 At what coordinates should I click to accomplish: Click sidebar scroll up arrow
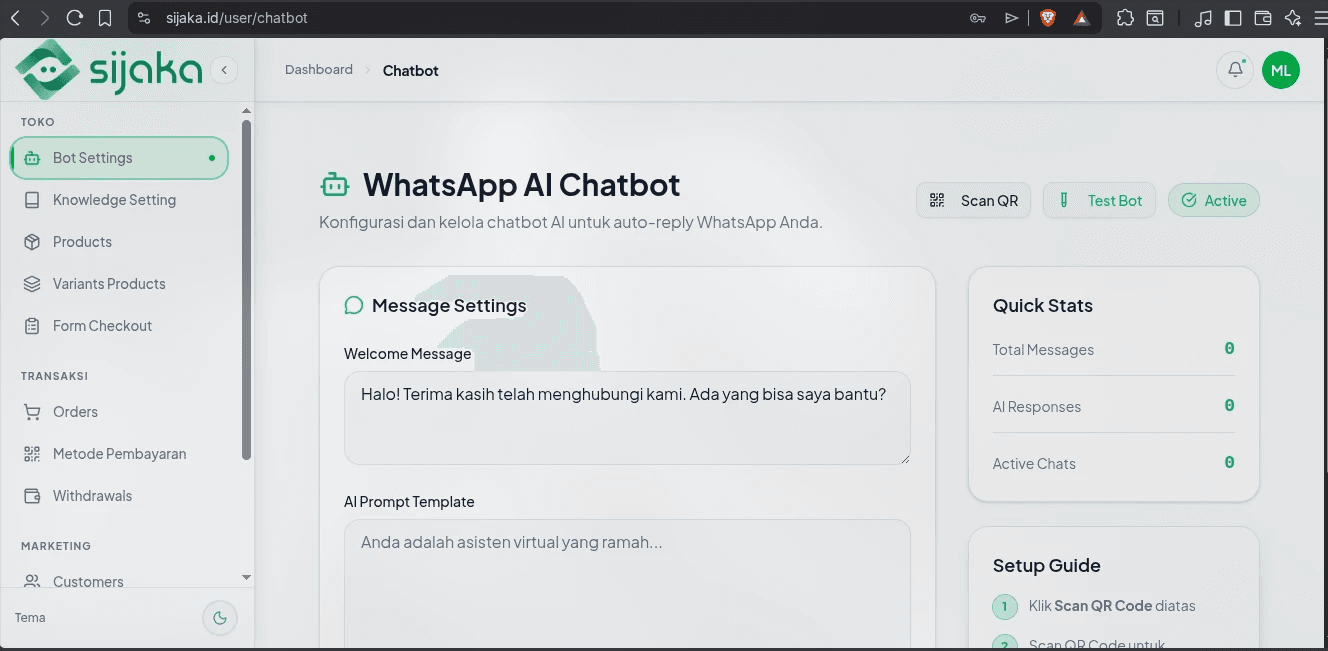[x=247, y=112]
